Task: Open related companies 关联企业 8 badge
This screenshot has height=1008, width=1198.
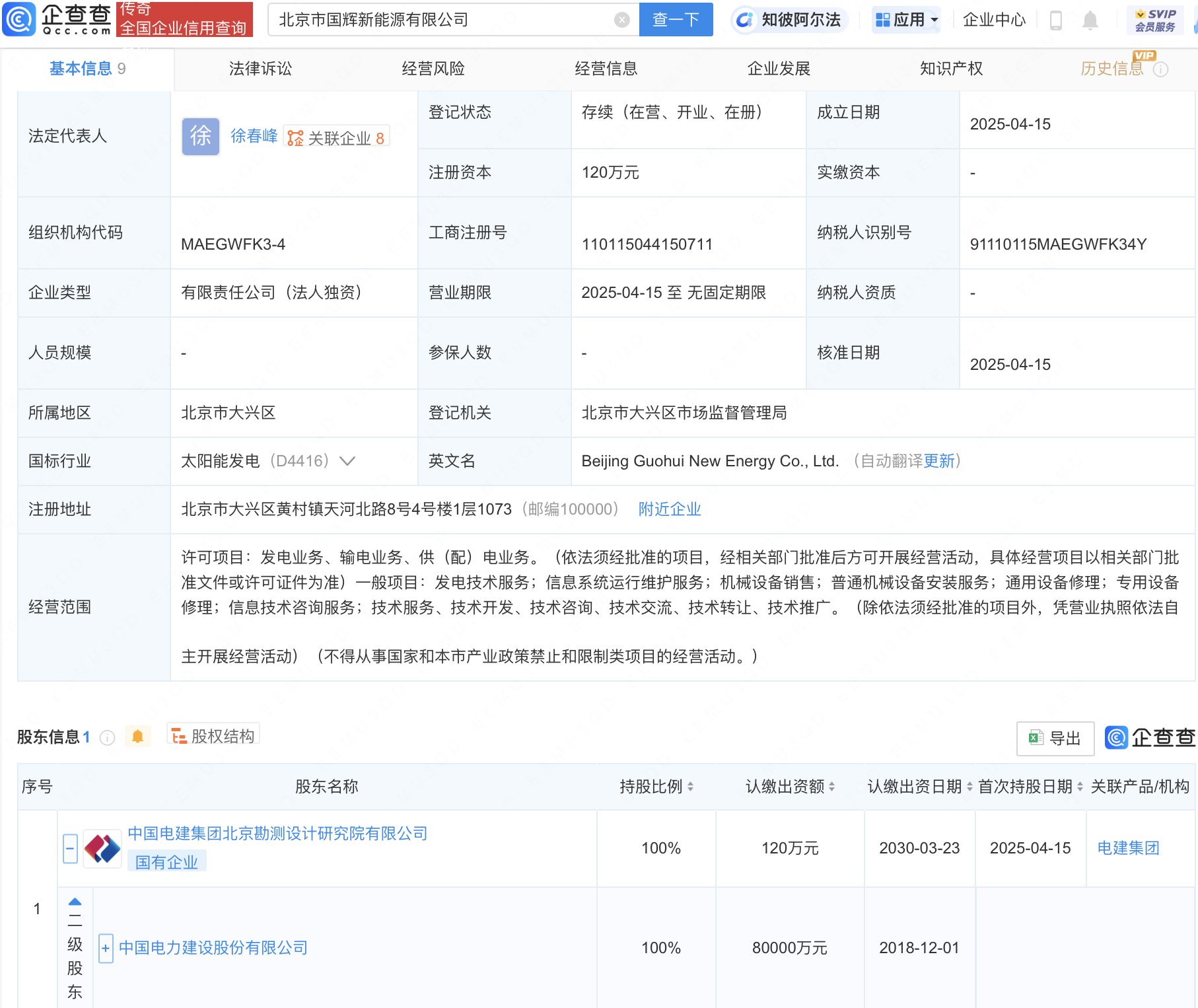Action: coord(336,137)
